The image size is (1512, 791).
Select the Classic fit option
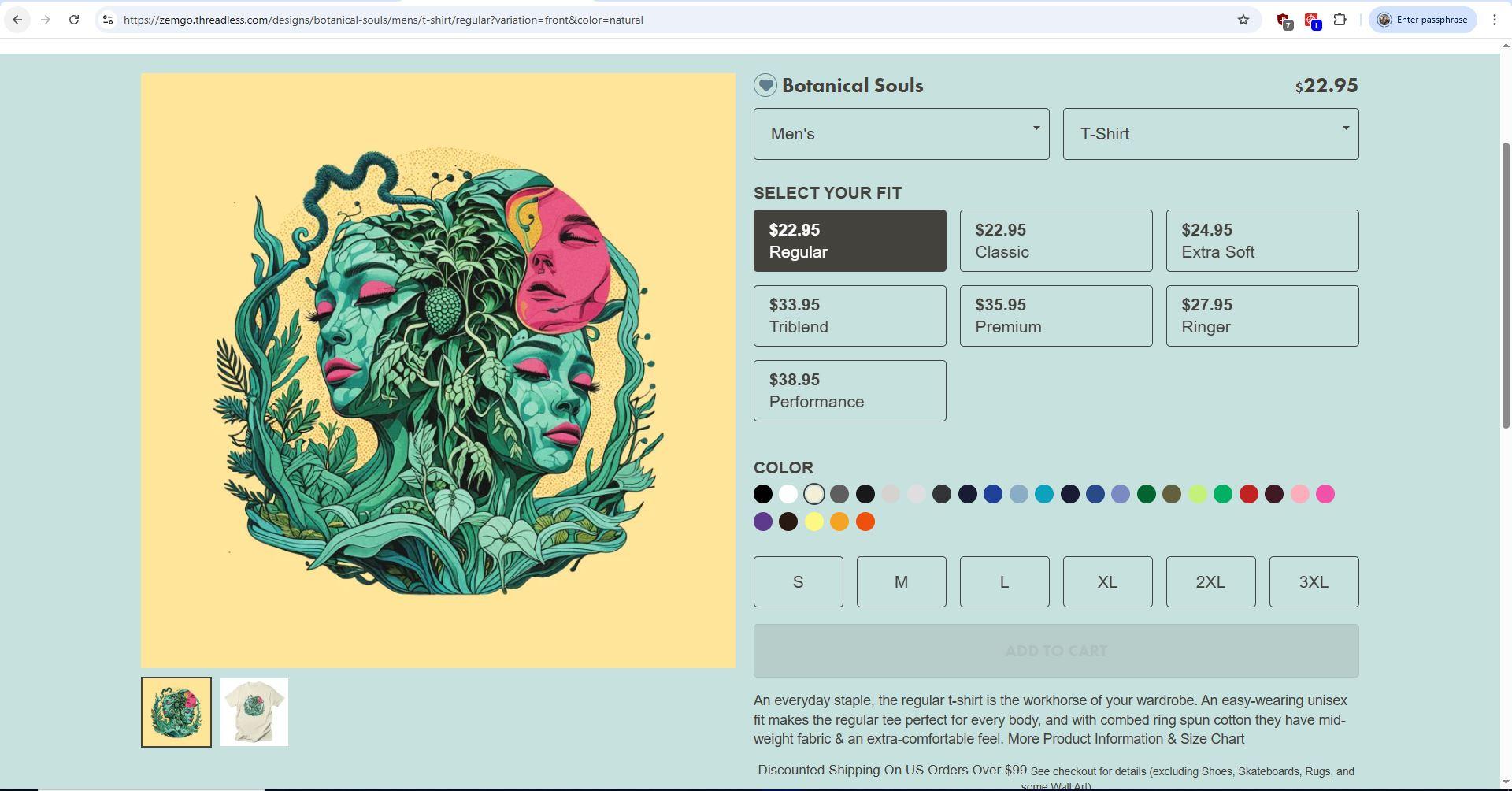pyautogui.click(x=1055, y=240)
